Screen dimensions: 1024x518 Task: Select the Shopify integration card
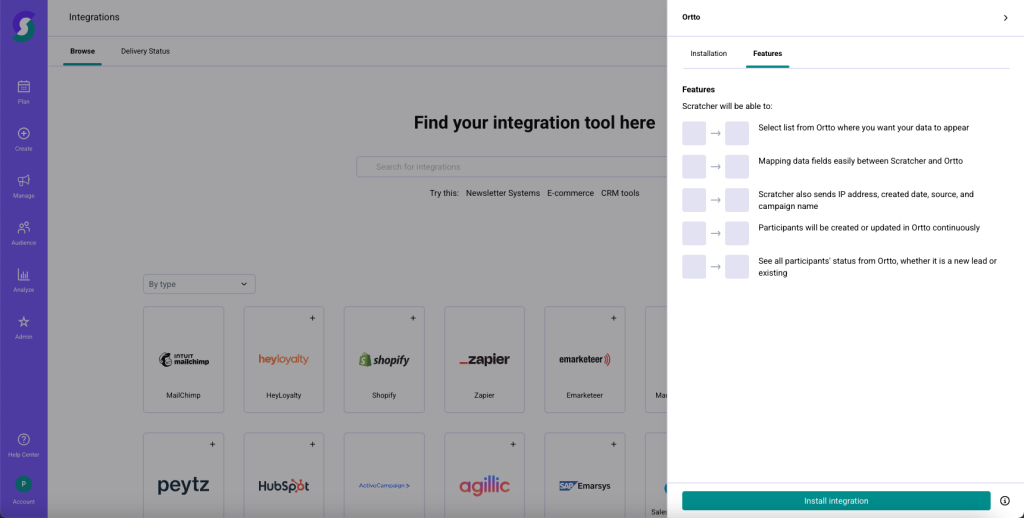(x=384, y=357)
